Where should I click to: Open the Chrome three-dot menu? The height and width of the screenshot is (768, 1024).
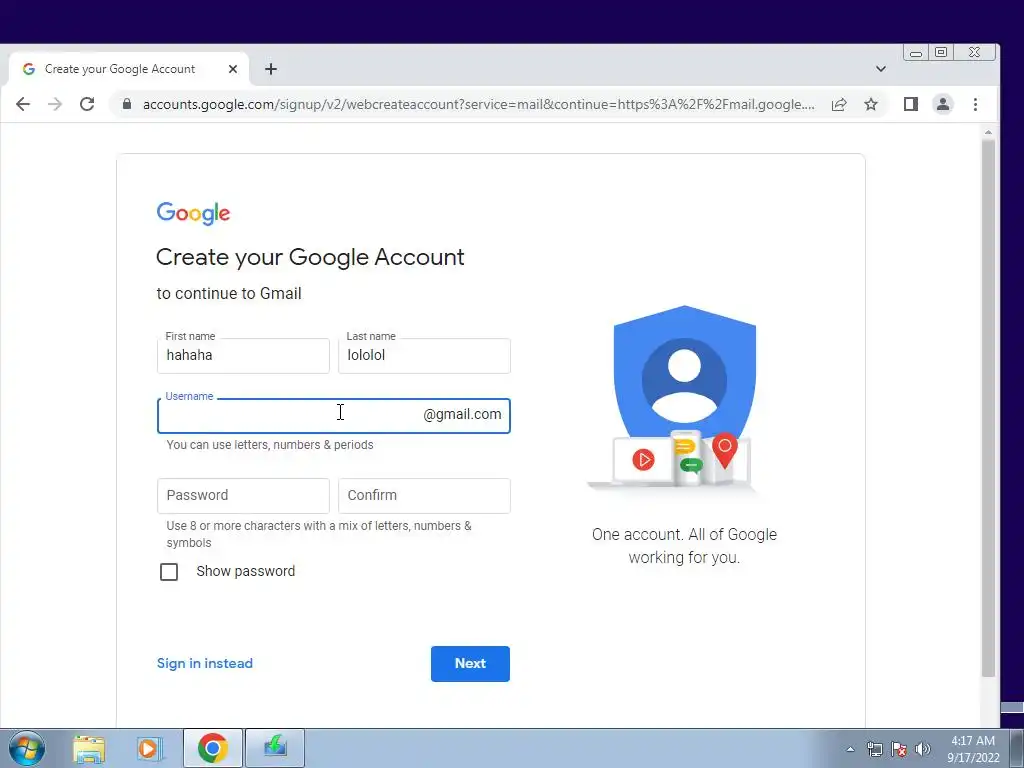[x=976, y=104]
